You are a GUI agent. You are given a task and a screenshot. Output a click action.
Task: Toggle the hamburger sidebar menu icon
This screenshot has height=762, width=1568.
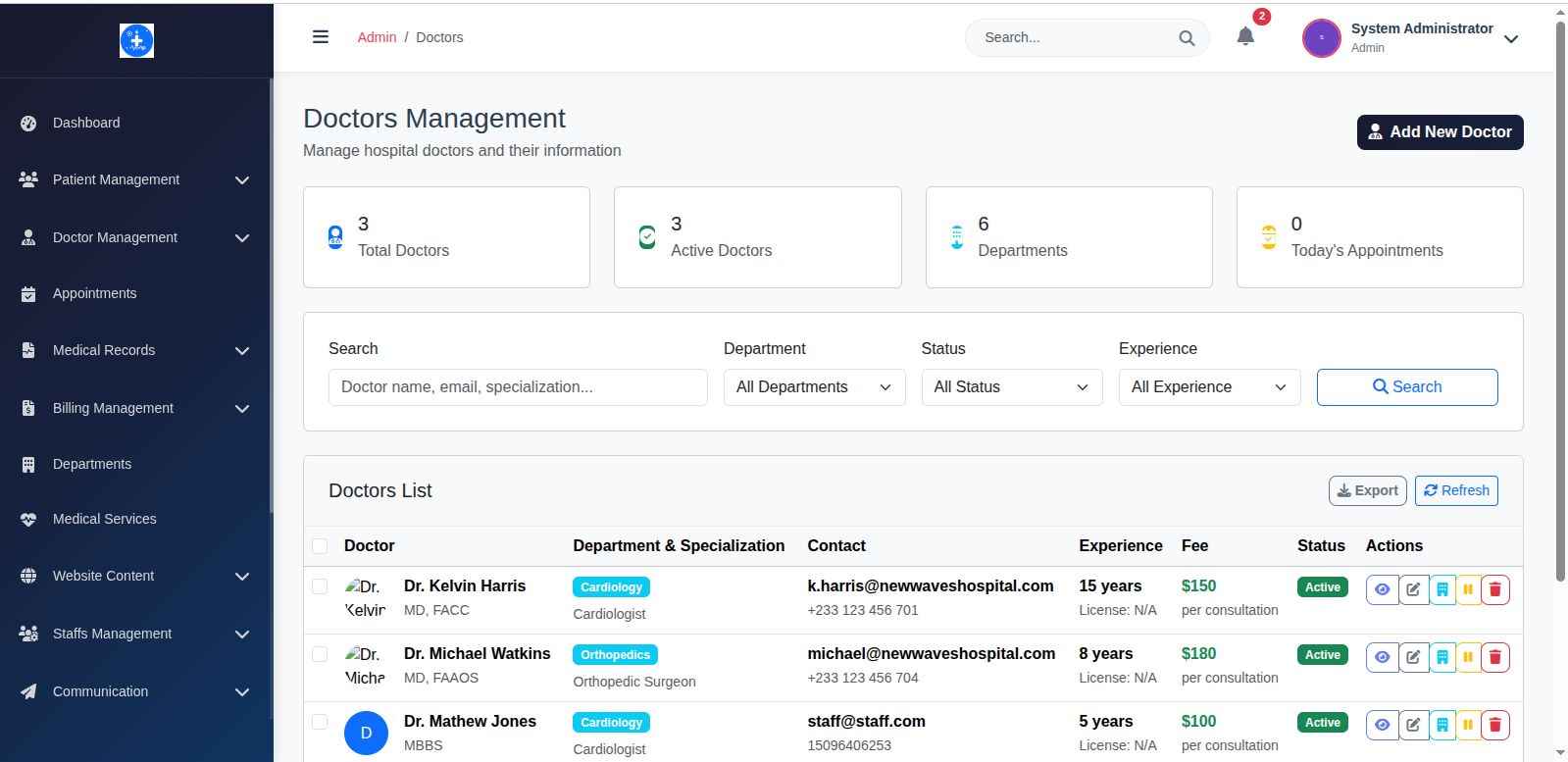[x=321, y=37]
